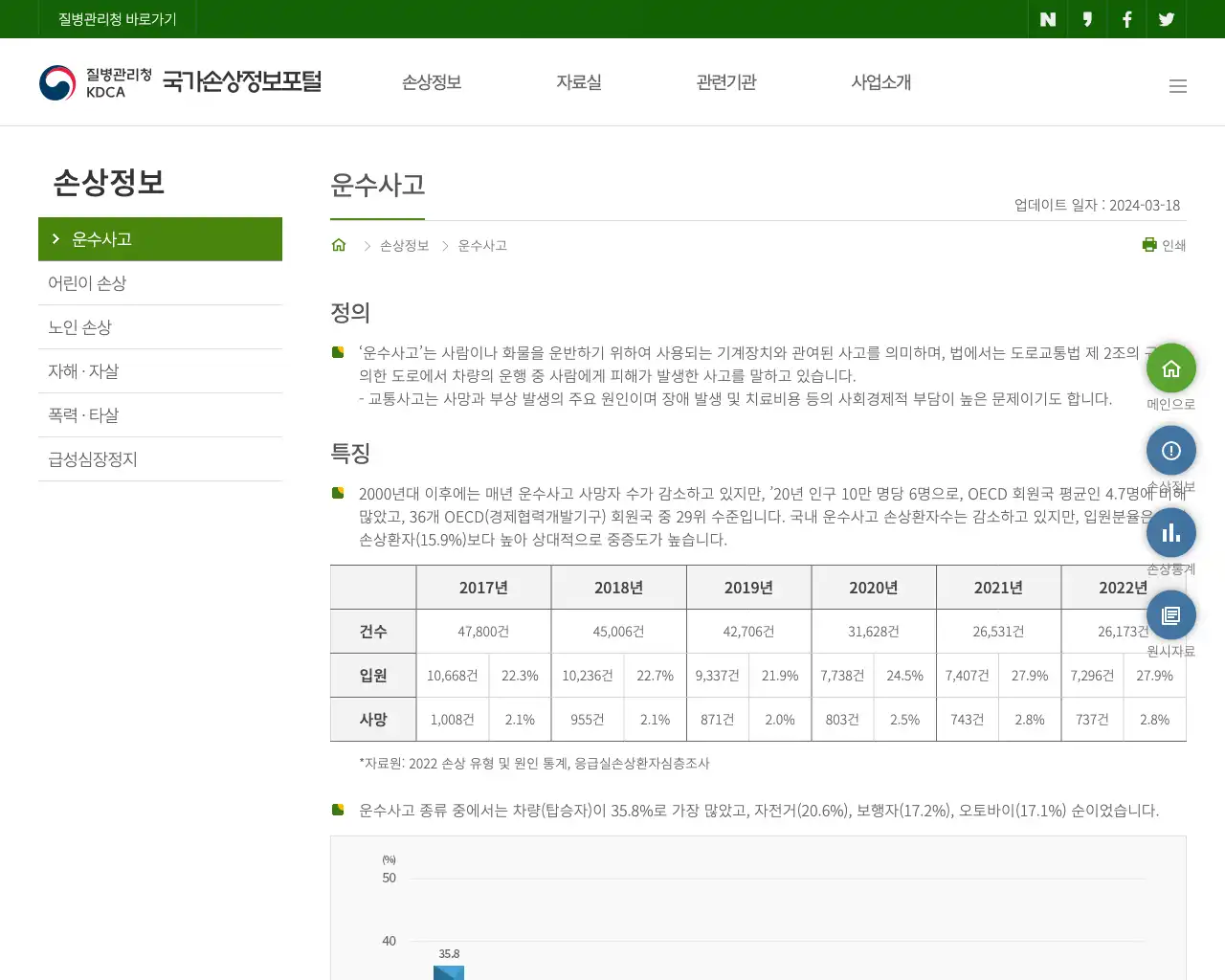This screenshot has height=980, width=1225.
Task: Click the 2017년 column header
Action: pos(483,588)
